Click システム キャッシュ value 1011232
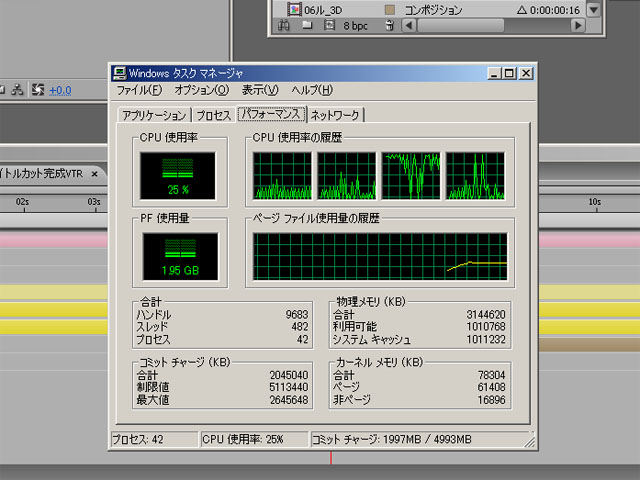 click(486, 339)
